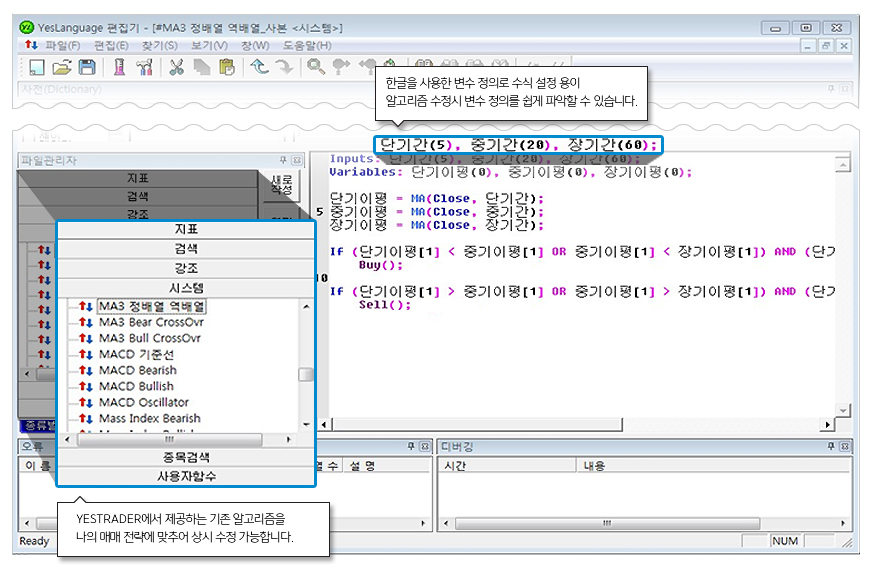Redo the last undone edit
Screen dimensions: 871x580
coord(284,67)
